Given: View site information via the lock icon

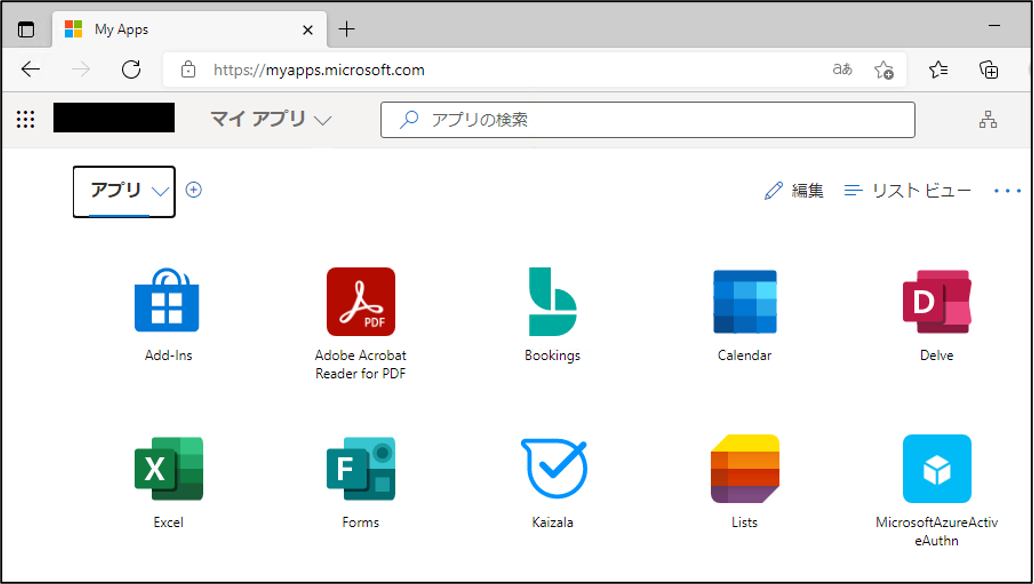Looking at the screenshot, I should (188, 69).
